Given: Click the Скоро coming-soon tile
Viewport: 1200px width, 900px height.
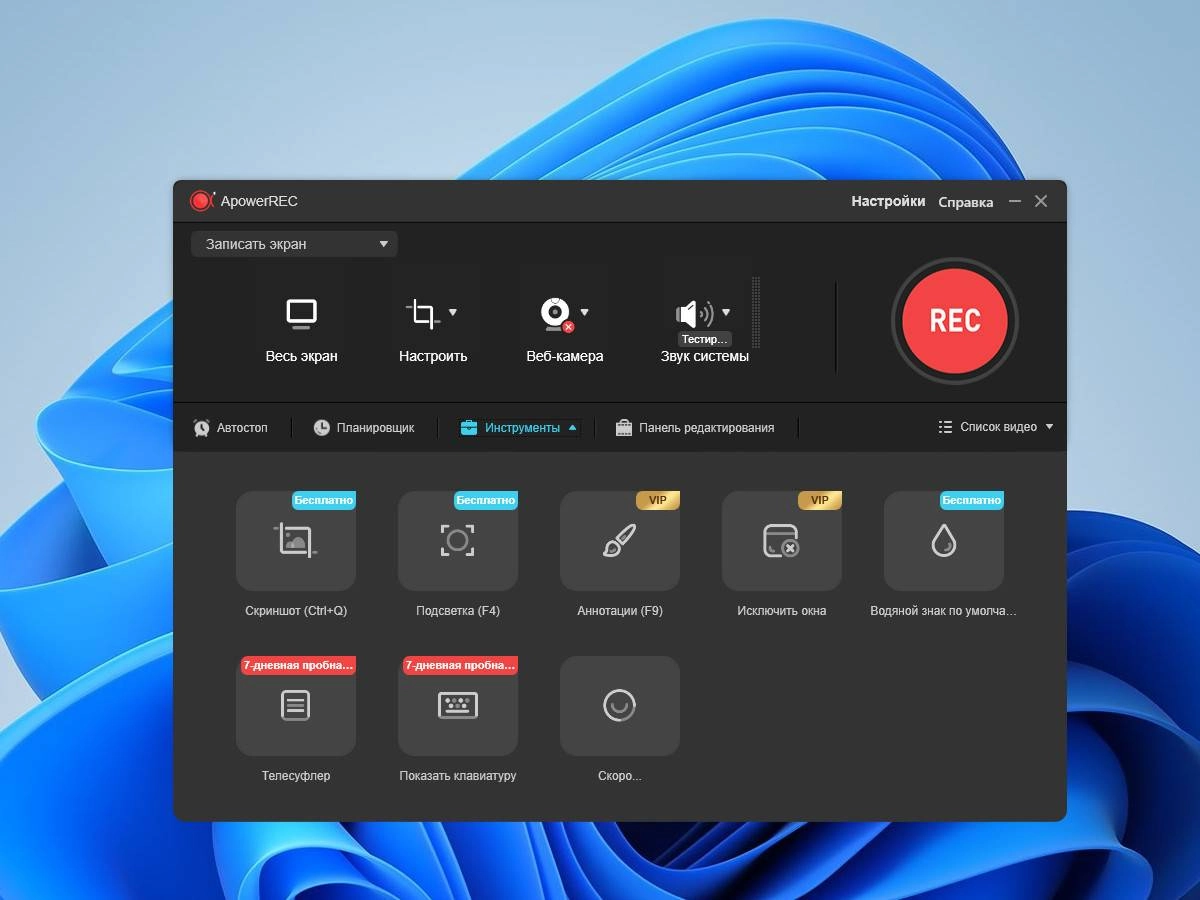Looking at the screenshot, I should click(x=620, y=706).
